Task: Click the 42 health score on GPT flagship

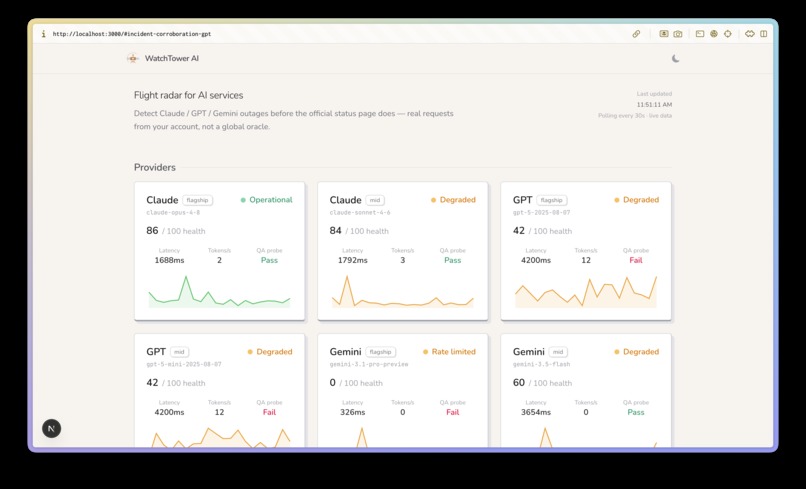Action: click(519, 230)
